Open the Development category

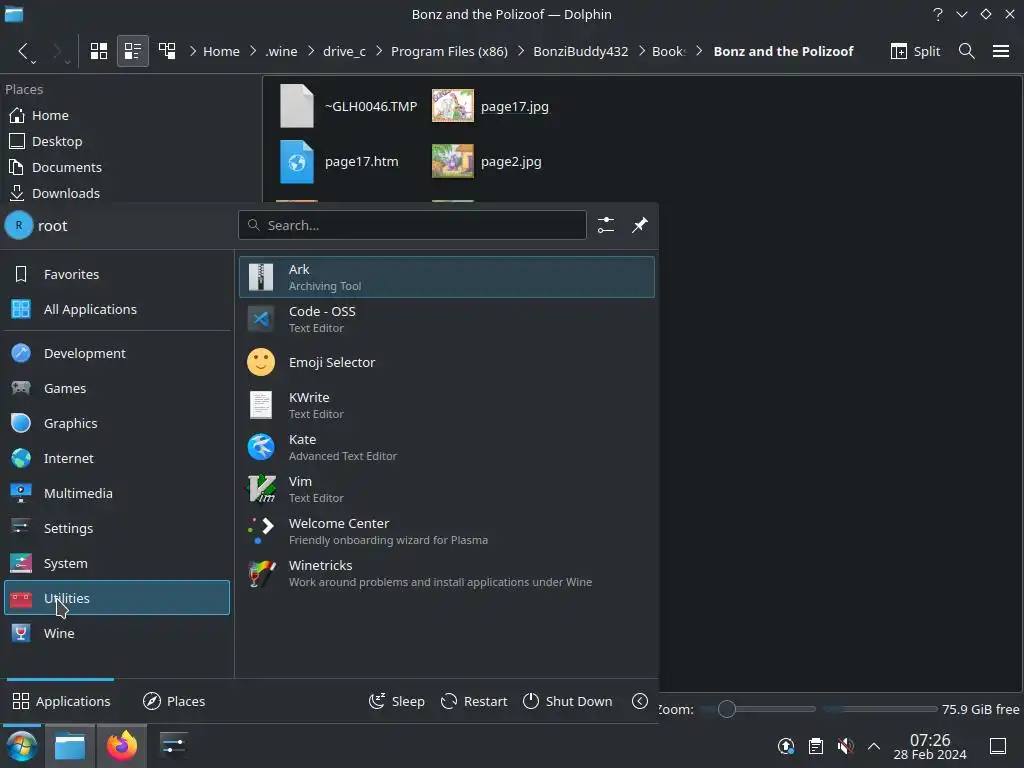pyautogui.click(x=117, y=353)
